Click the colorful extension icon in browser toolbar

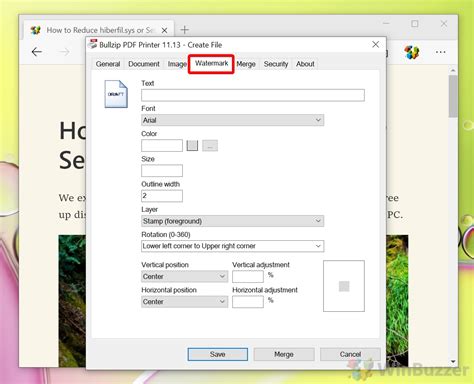point(412,52)
